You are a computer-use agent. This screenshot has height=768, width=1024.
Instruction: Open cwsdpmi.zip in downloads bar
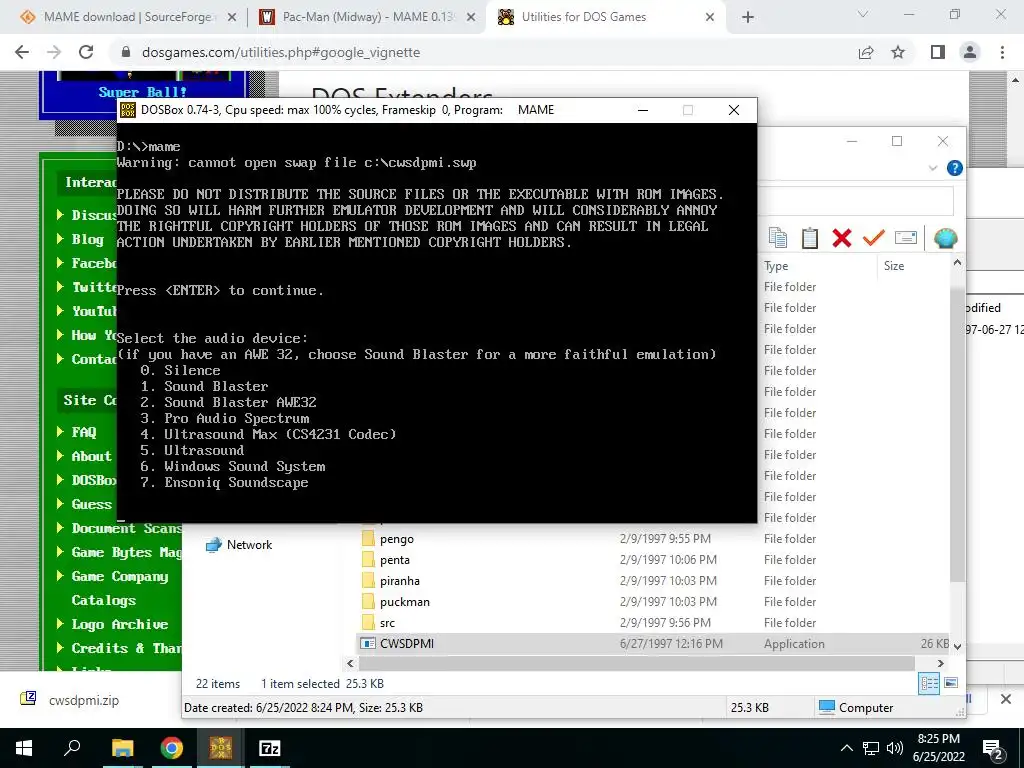pos(84,700)
